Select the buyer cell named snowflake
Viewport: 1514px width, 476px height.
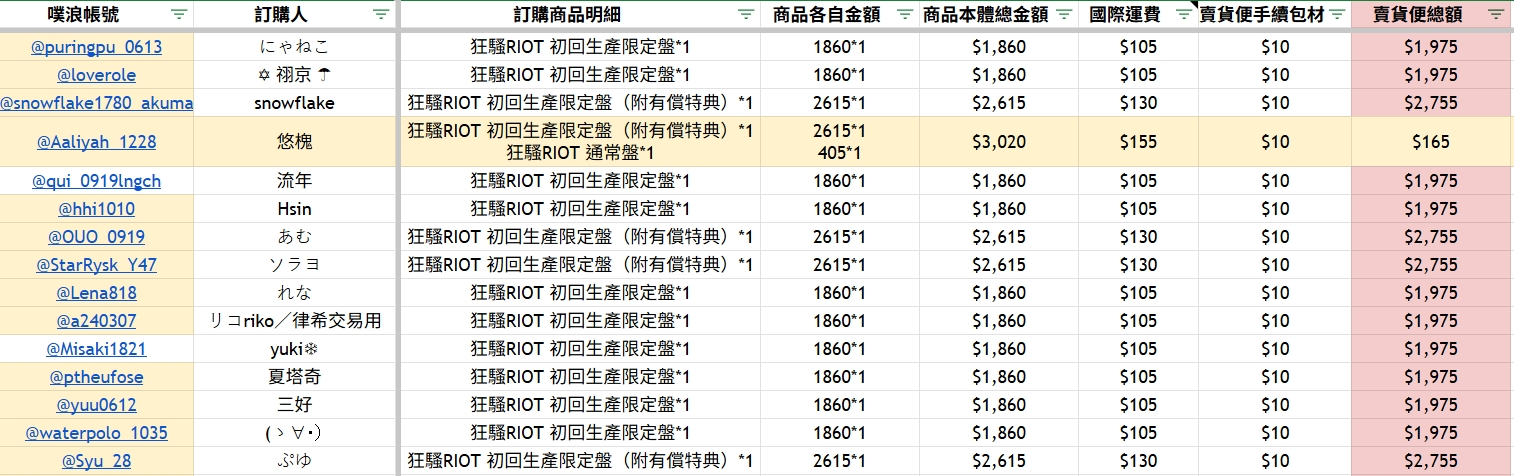(x=294, y=103)
